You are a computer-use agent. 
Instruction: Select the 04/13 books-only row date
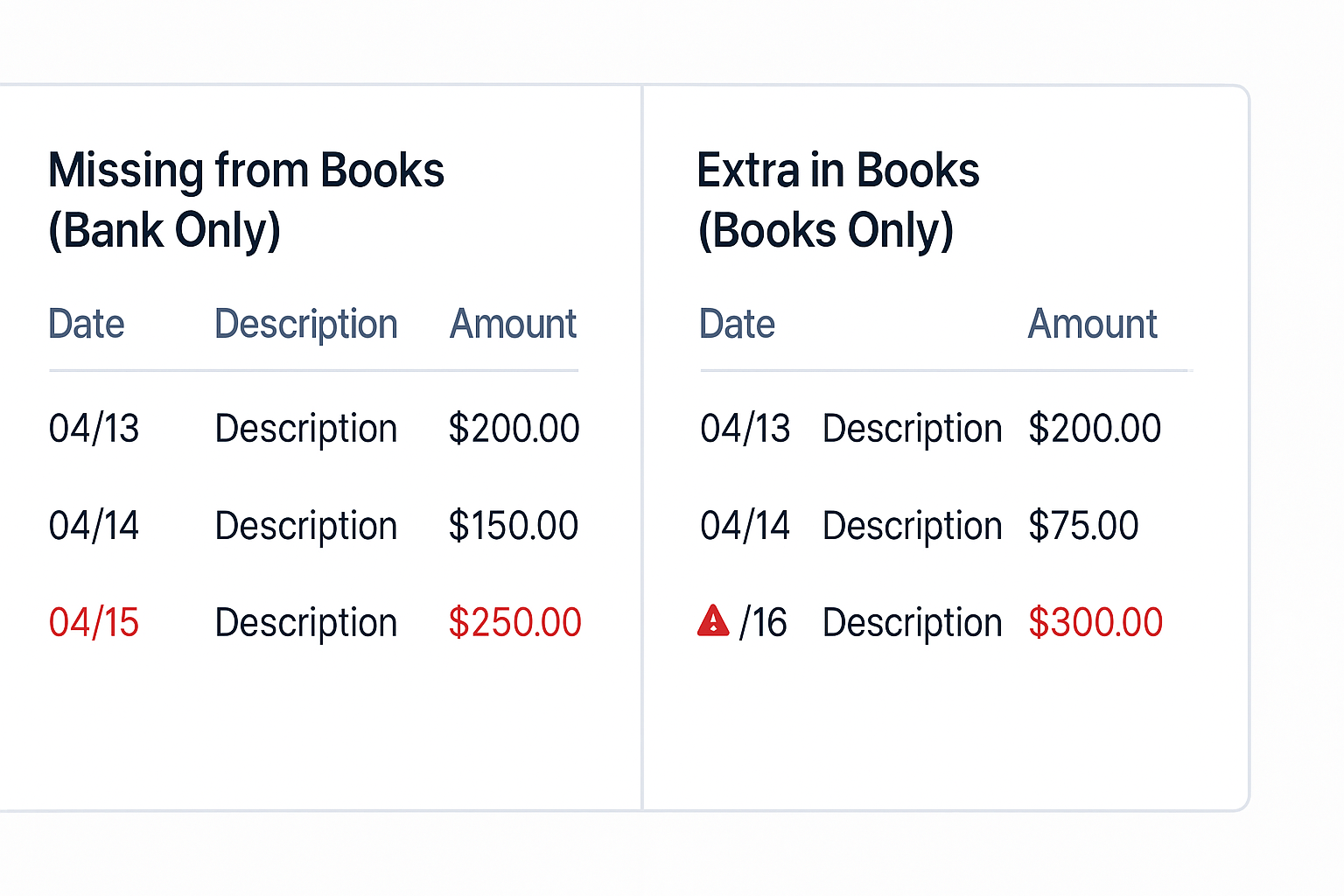pyautogui.click(x=745, y=428)
